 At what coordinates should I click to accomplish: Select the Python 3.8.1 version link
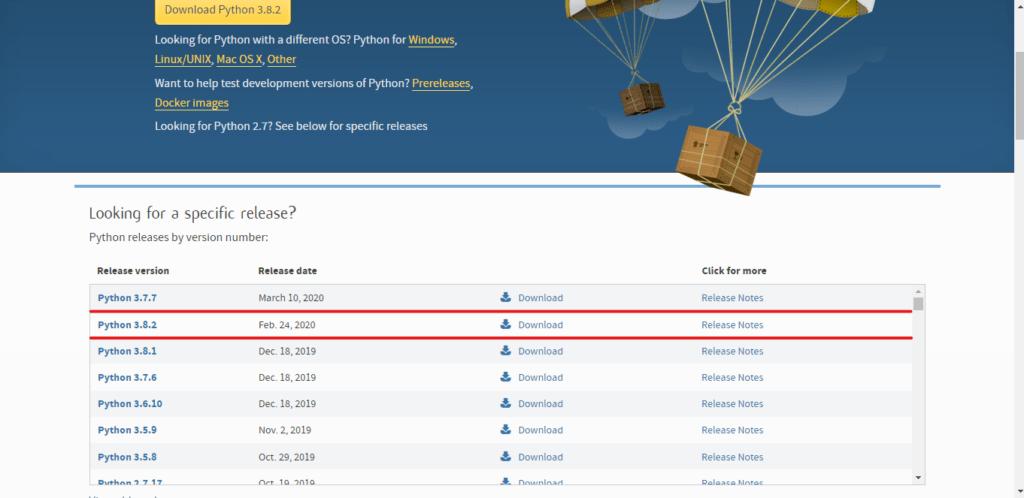127,351
